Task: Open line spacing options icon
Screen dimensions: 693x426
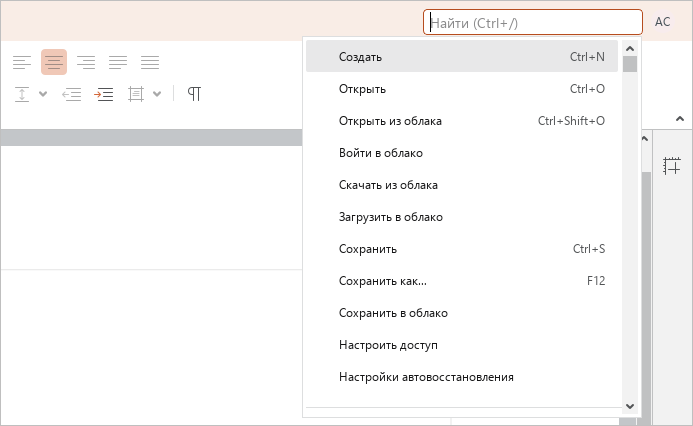Action: click(x=22, y=94)
